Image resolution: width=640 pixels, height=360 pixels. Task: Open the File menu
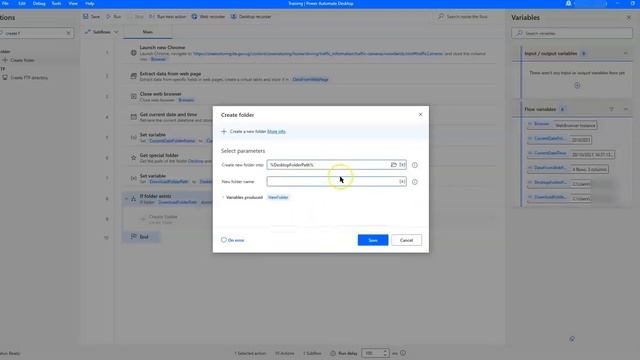tap(5, 3)
